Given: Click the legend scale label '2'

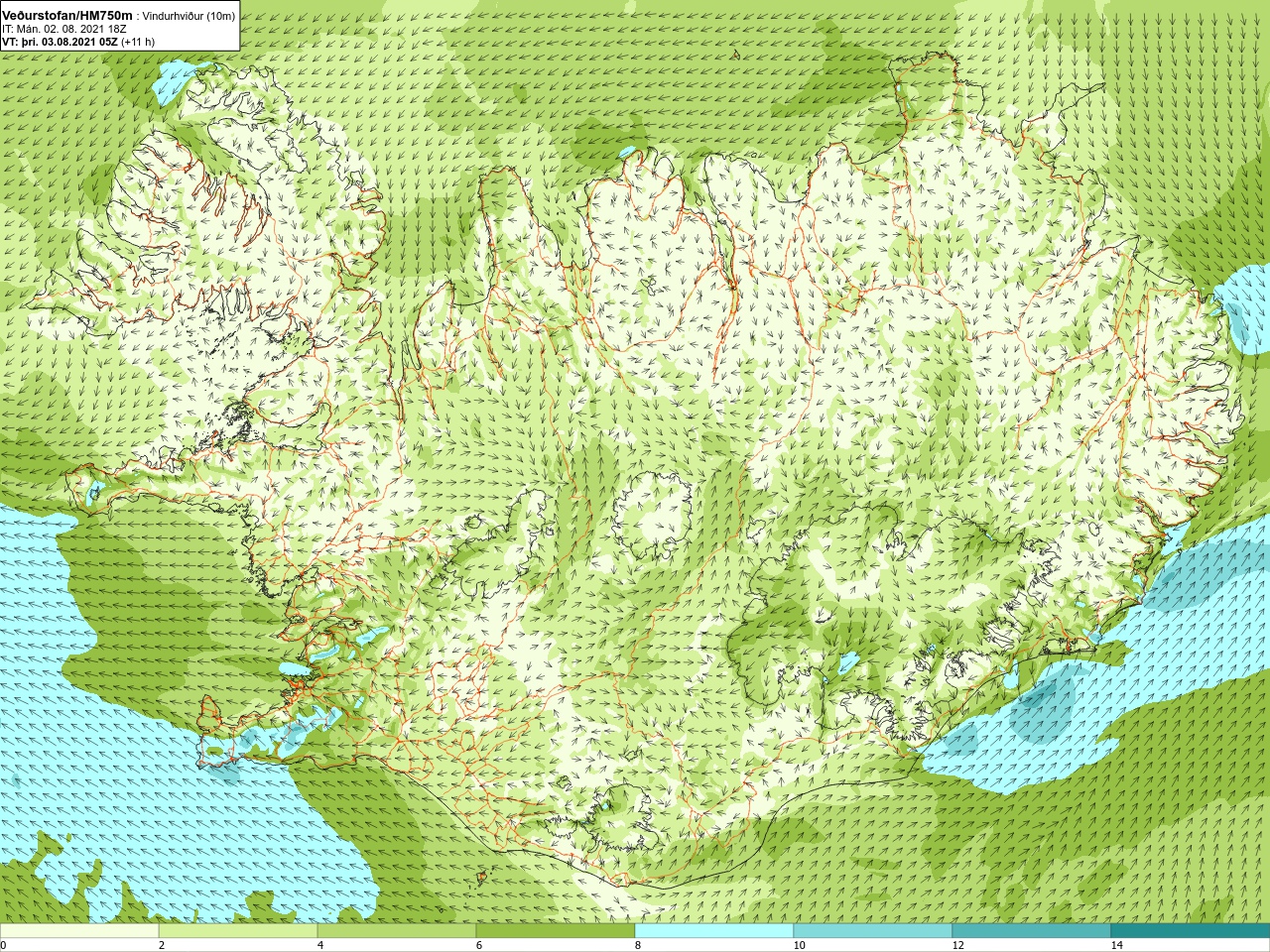Looking at the screenshot, I should tap(161, 945).
